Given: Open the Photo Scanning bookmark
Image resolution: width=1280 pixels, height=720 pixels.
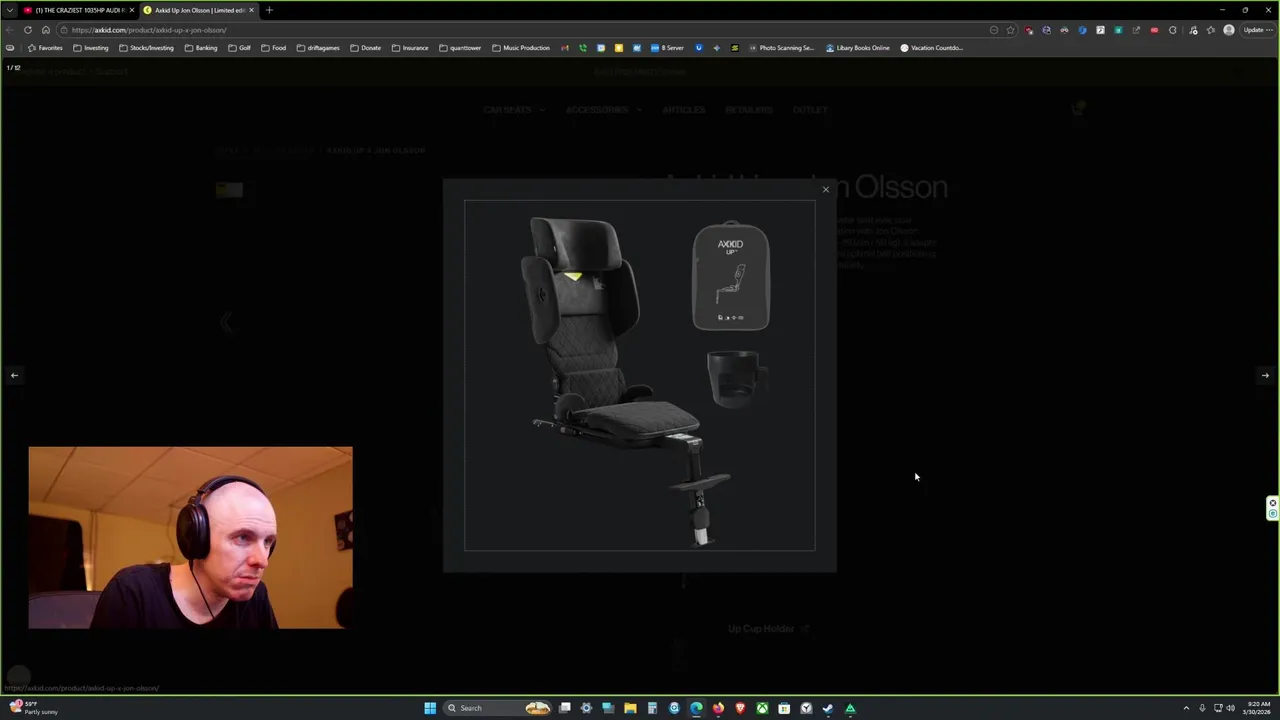Looking at the screenshot, I should coord(782,48).
